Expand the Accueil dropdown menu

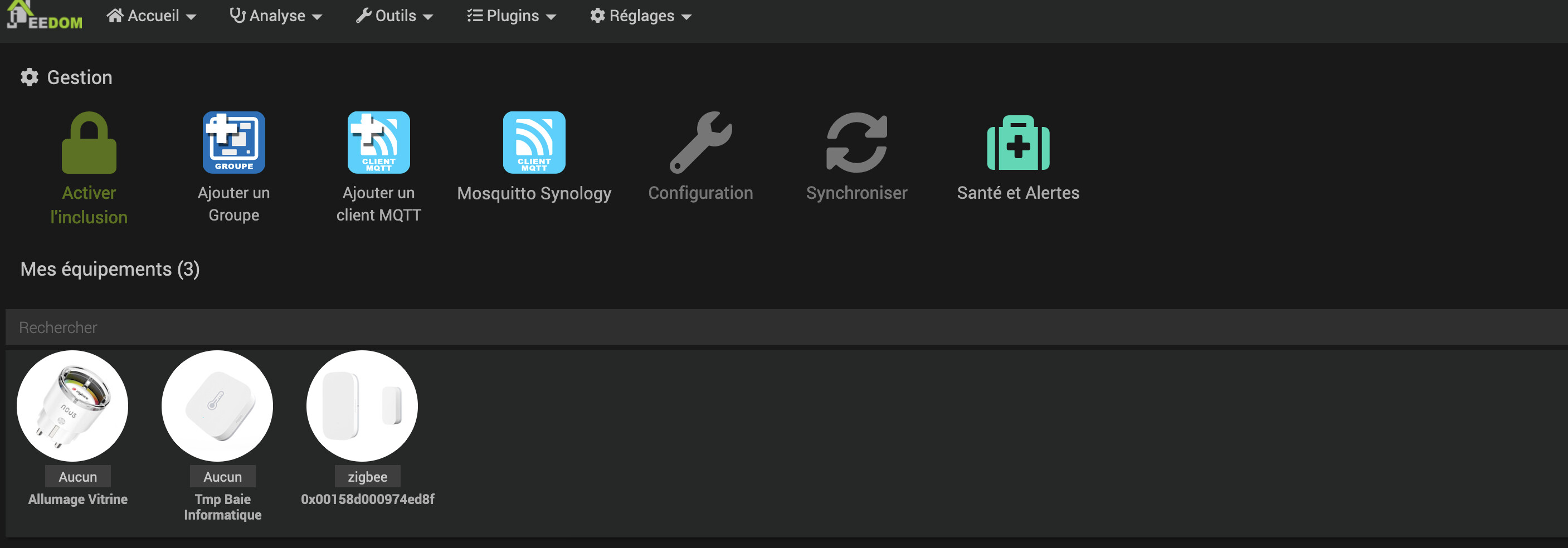(152, 16)
